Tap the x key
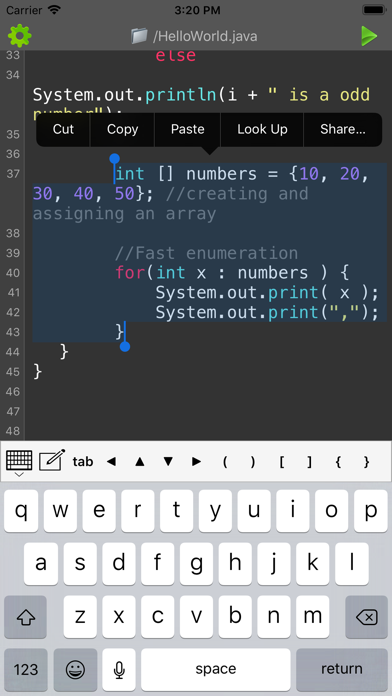The height and width of the screenshot is (696, 392). point(119,617)
